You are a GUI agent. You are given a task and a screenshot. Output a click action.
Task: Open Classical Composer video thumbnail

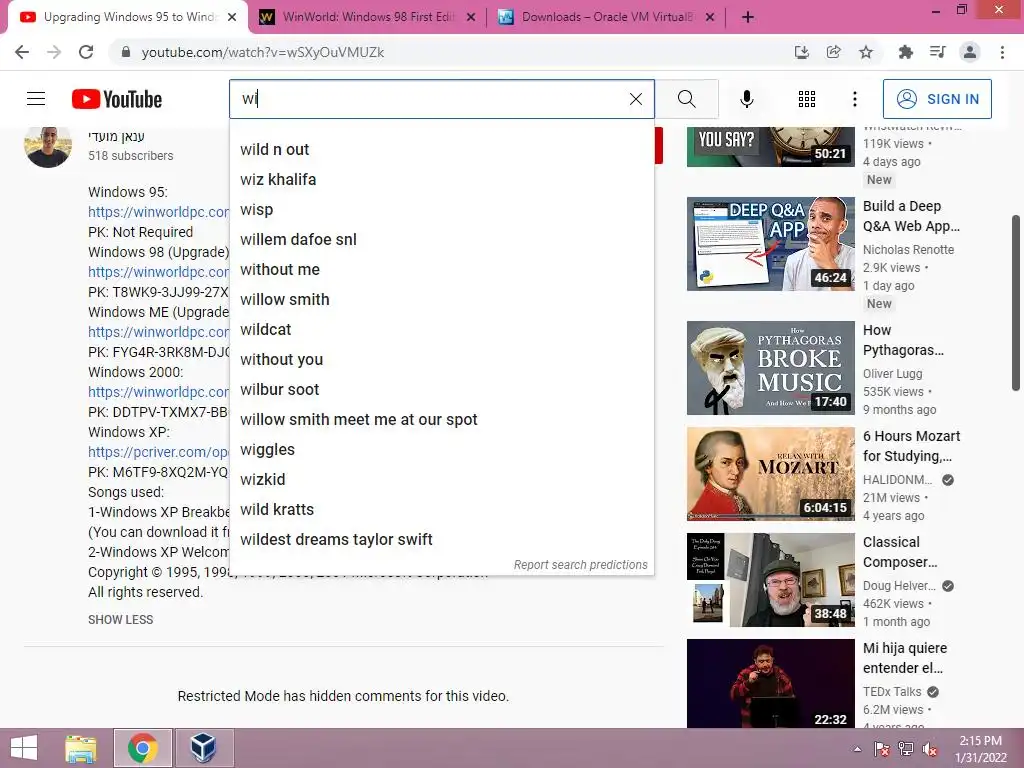[x=771, y=580]
